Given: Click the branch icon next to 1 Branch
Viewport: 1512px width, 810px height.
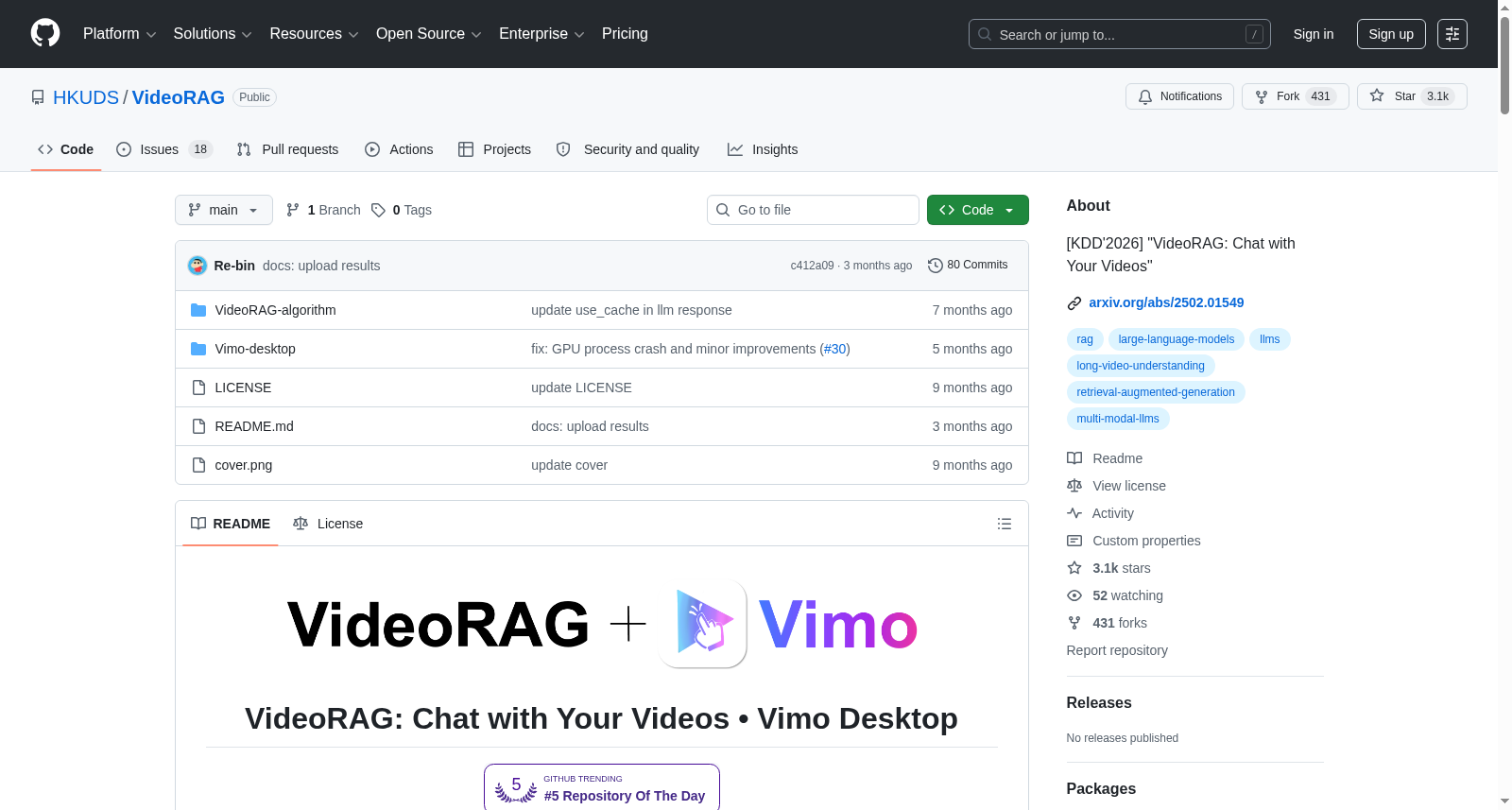Looking at the screenshot, I should pyautogui.click(x=293, y=210).
